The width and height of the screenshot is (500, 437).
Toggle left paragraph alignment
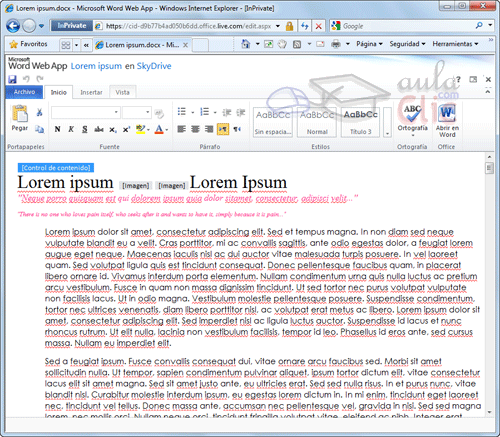181,129
